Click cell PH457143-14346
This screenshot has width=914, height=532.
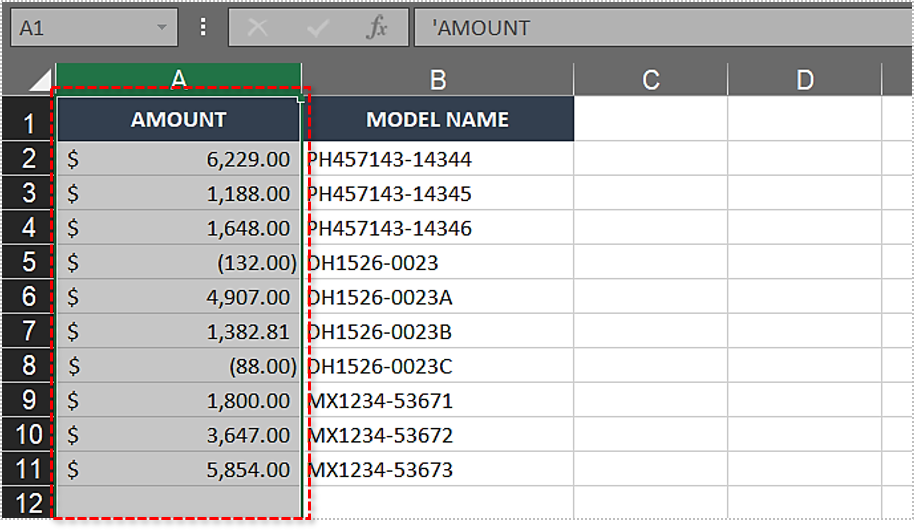click(x=438, y=227)
